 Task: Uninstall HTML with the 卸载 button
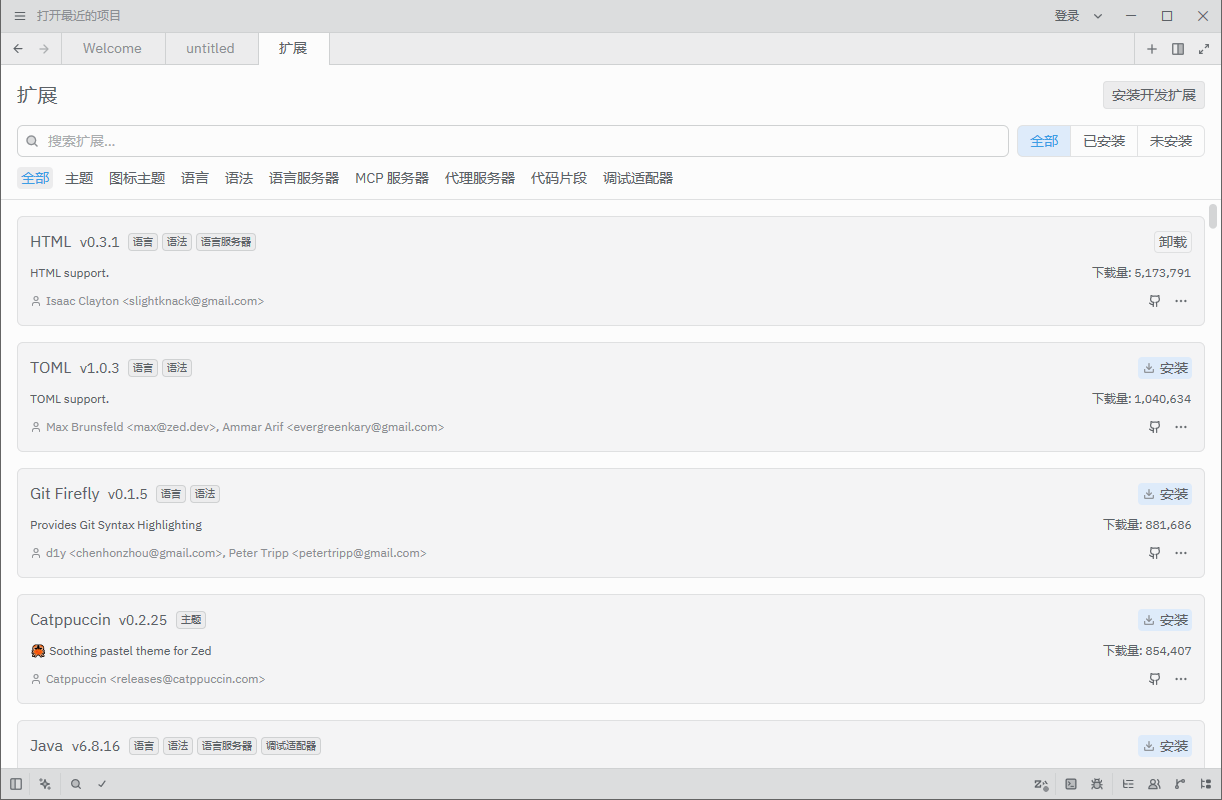1173,242
